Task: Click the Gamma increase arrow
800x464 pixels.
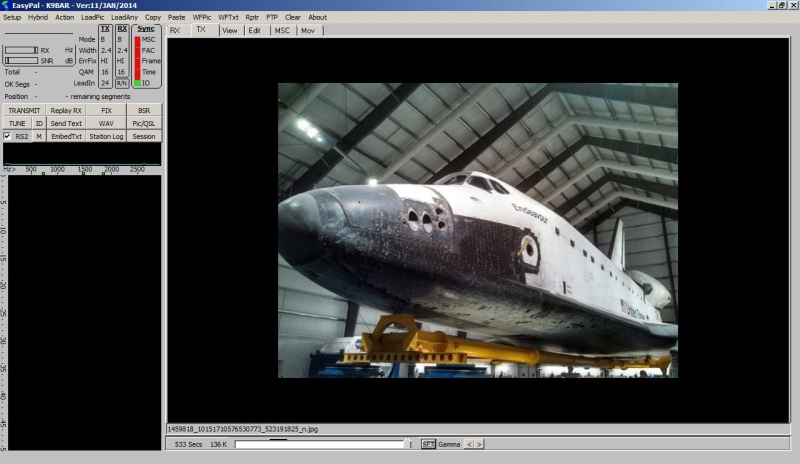Action: point(479,444)
